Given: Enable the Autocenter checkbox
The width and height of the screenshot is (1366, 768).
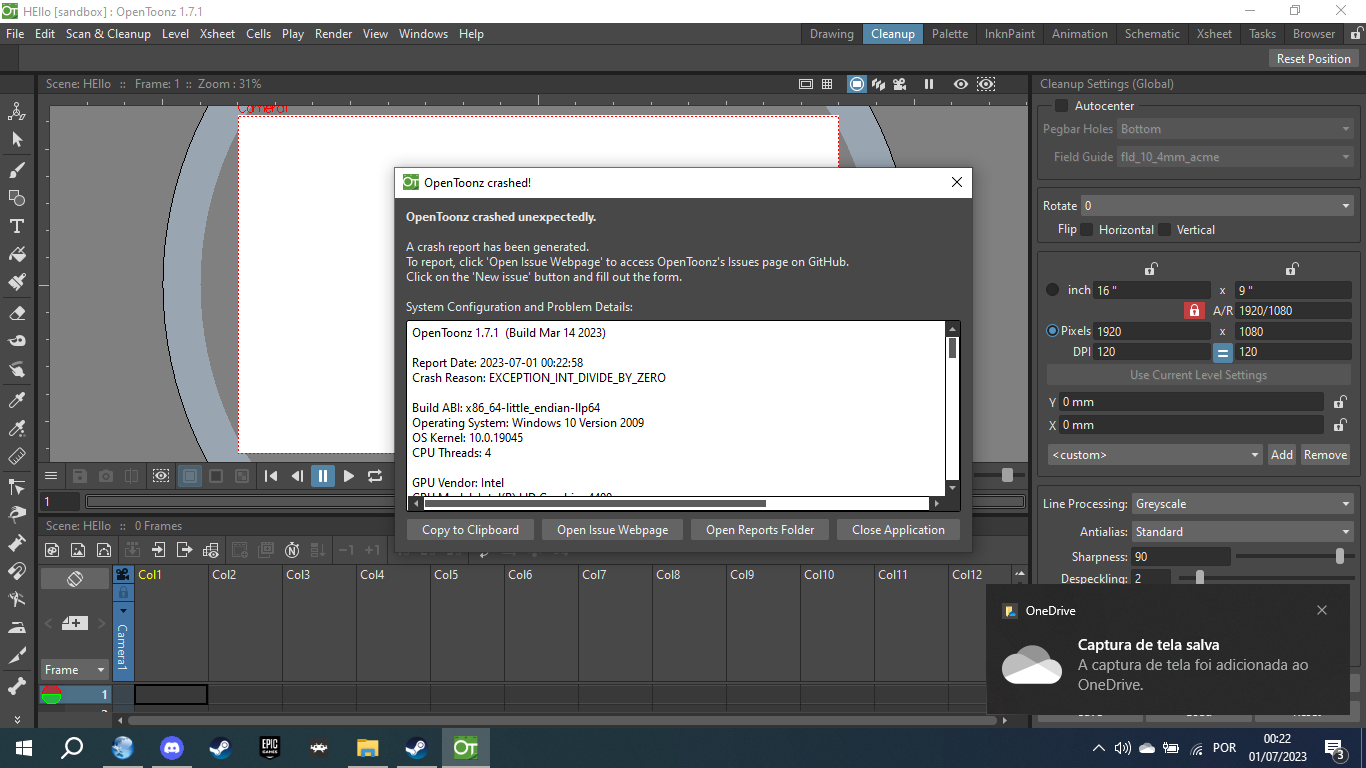Looking at the screenshot, I should 1061,105.
